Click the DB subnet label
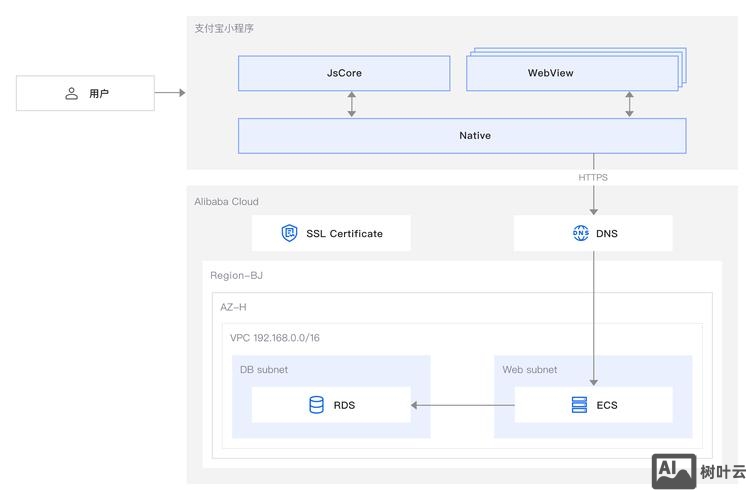Screen dimensions: 754x500 tap(264, 369)
